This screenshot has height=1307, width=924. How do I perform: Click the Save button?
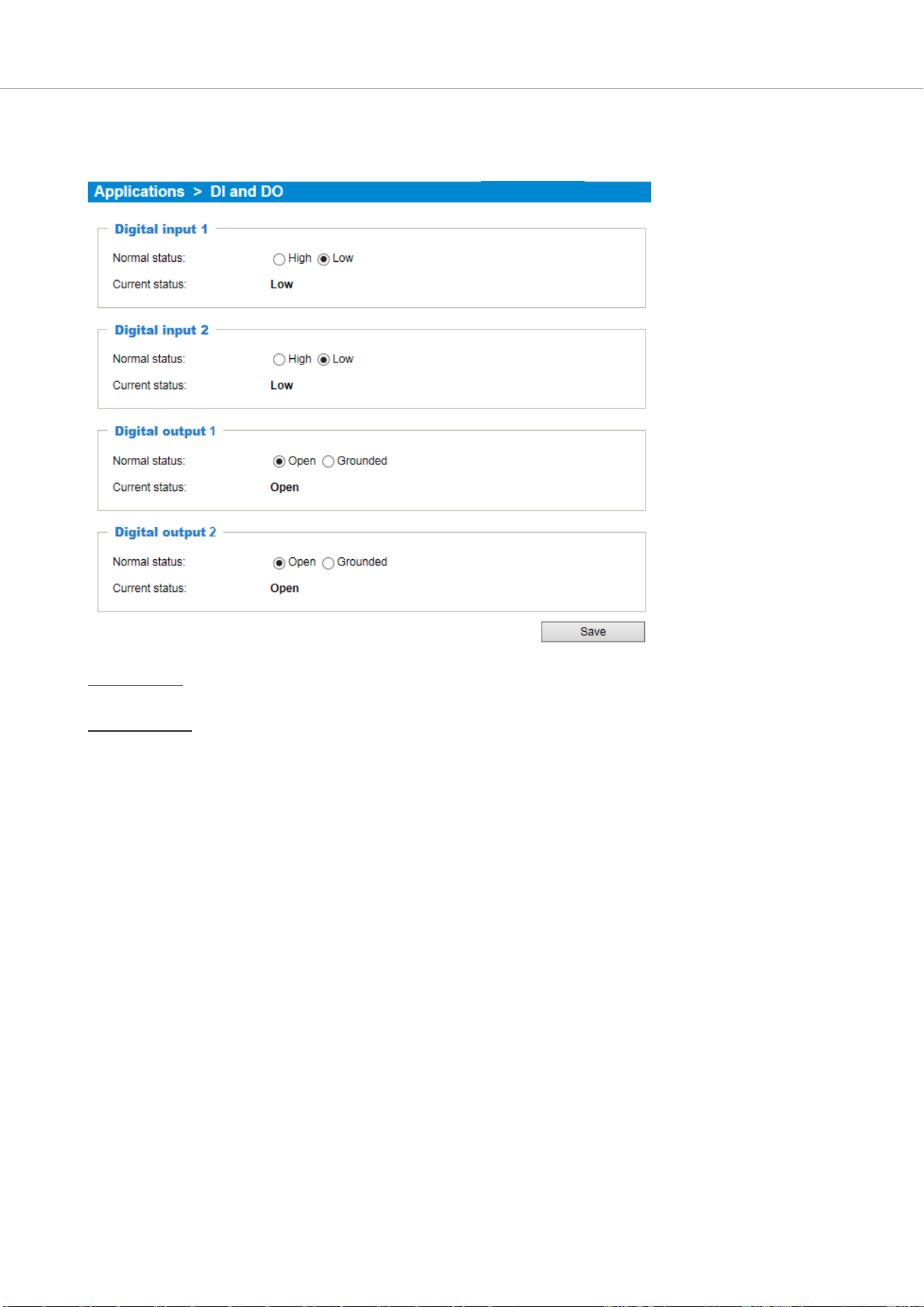click(x=593, y=632)
